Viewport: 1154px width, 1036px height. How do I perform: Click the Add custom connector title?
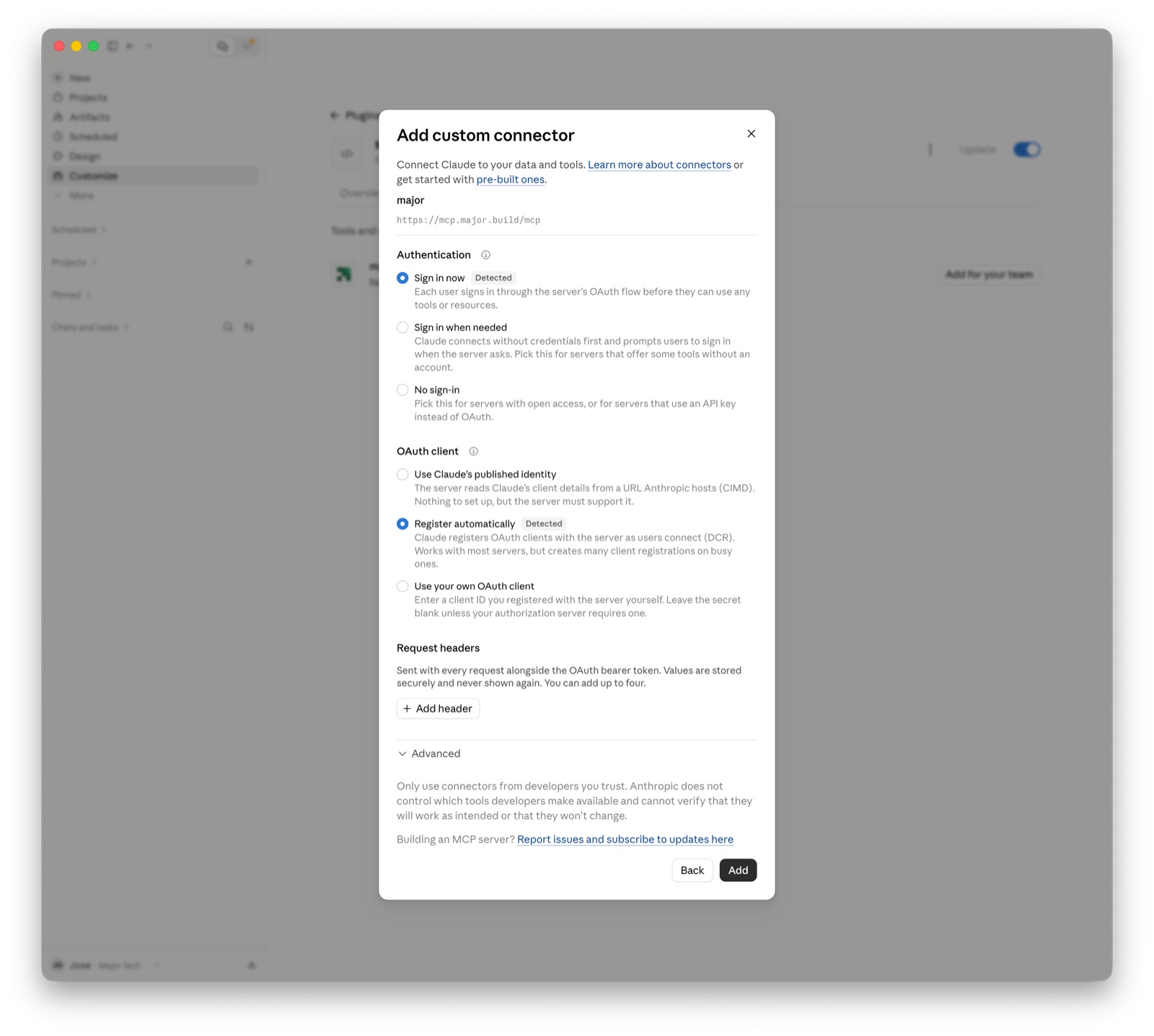coord(485,136)
